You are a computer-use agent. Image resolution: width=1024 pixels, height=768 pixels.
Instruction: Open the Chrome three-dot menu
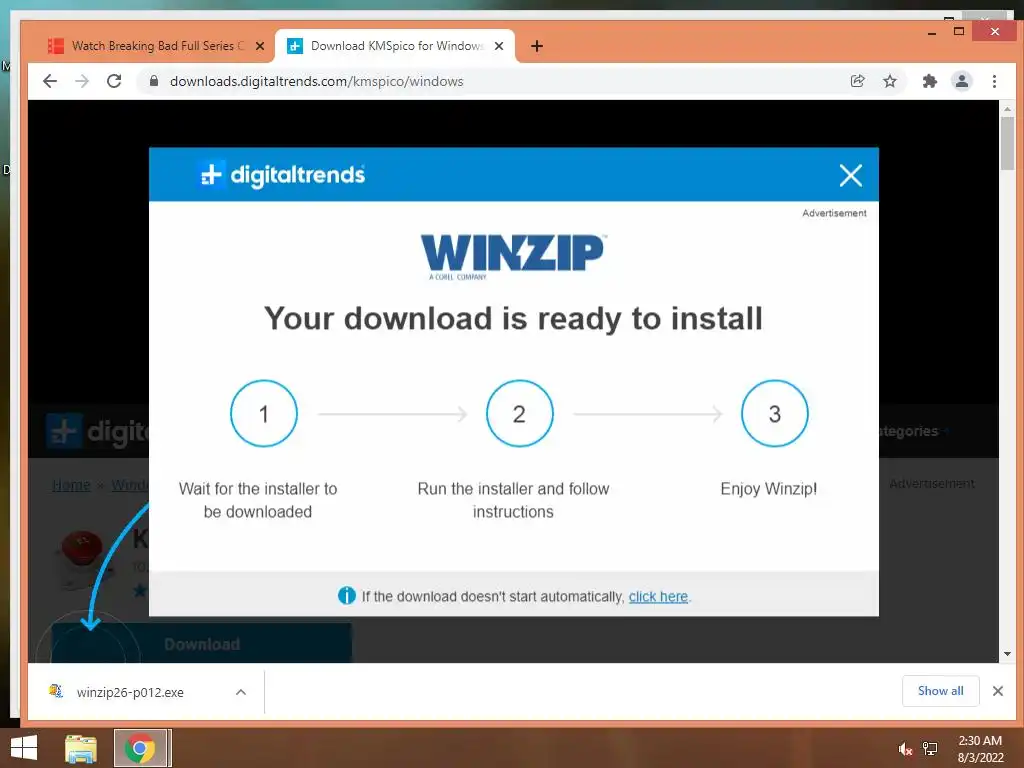point(994,81)
